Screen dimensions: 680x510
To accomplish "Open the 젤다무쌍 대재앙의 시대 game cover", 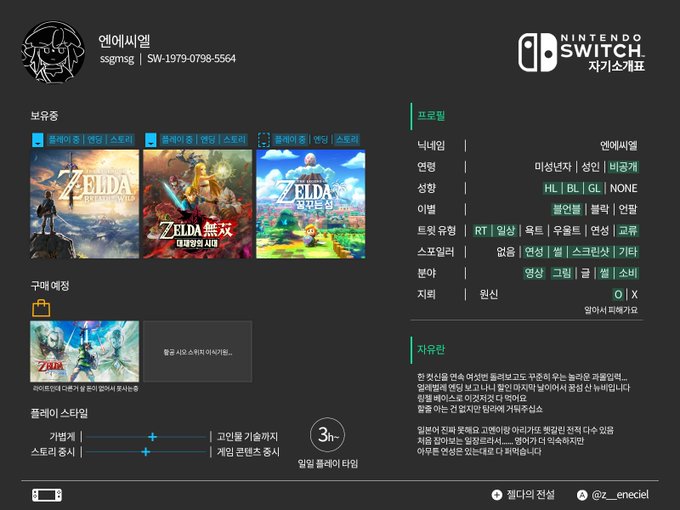I will 198,204.
